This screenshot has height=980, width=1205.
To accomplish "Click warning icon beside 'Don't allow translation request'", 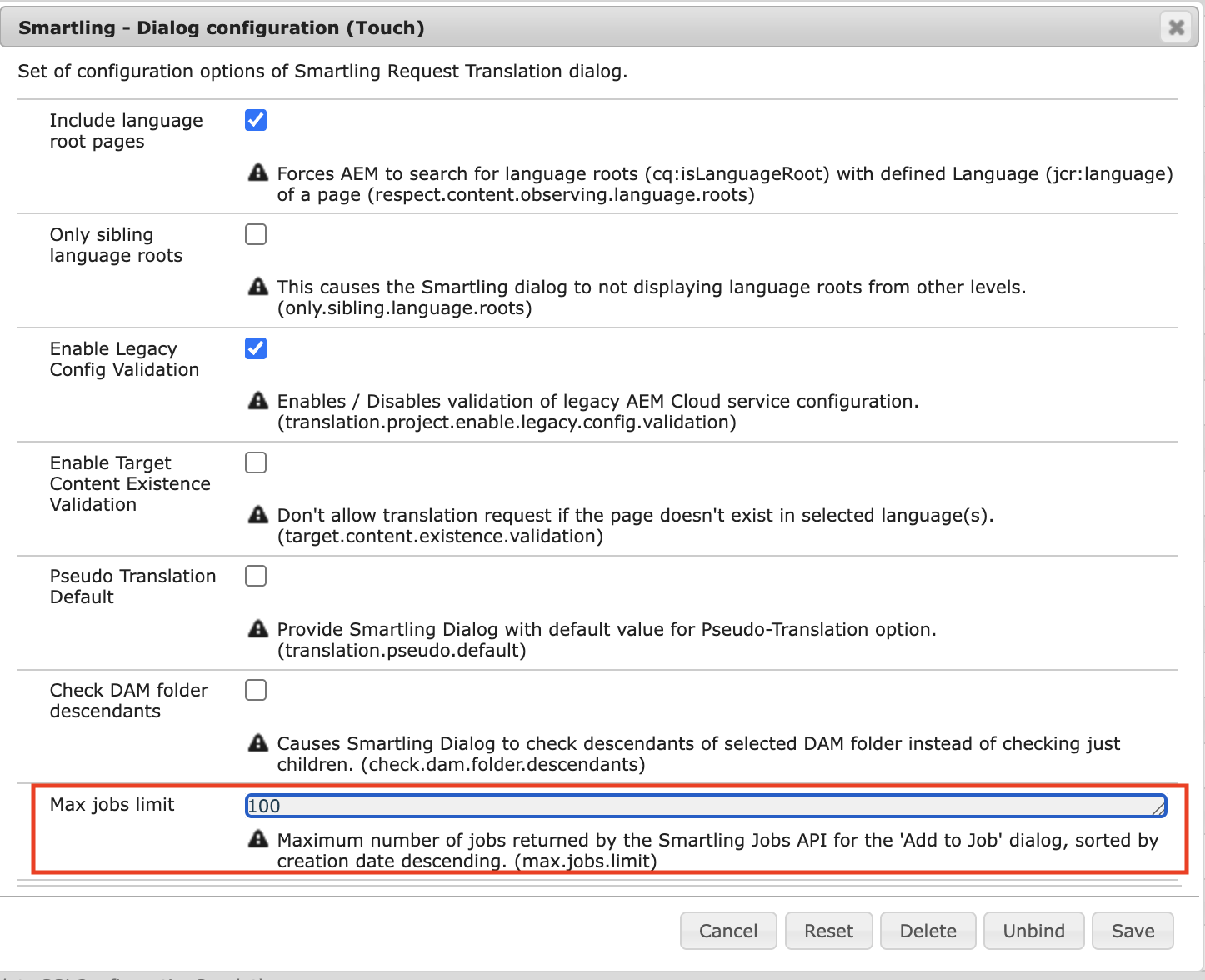I will click(258, 514).
